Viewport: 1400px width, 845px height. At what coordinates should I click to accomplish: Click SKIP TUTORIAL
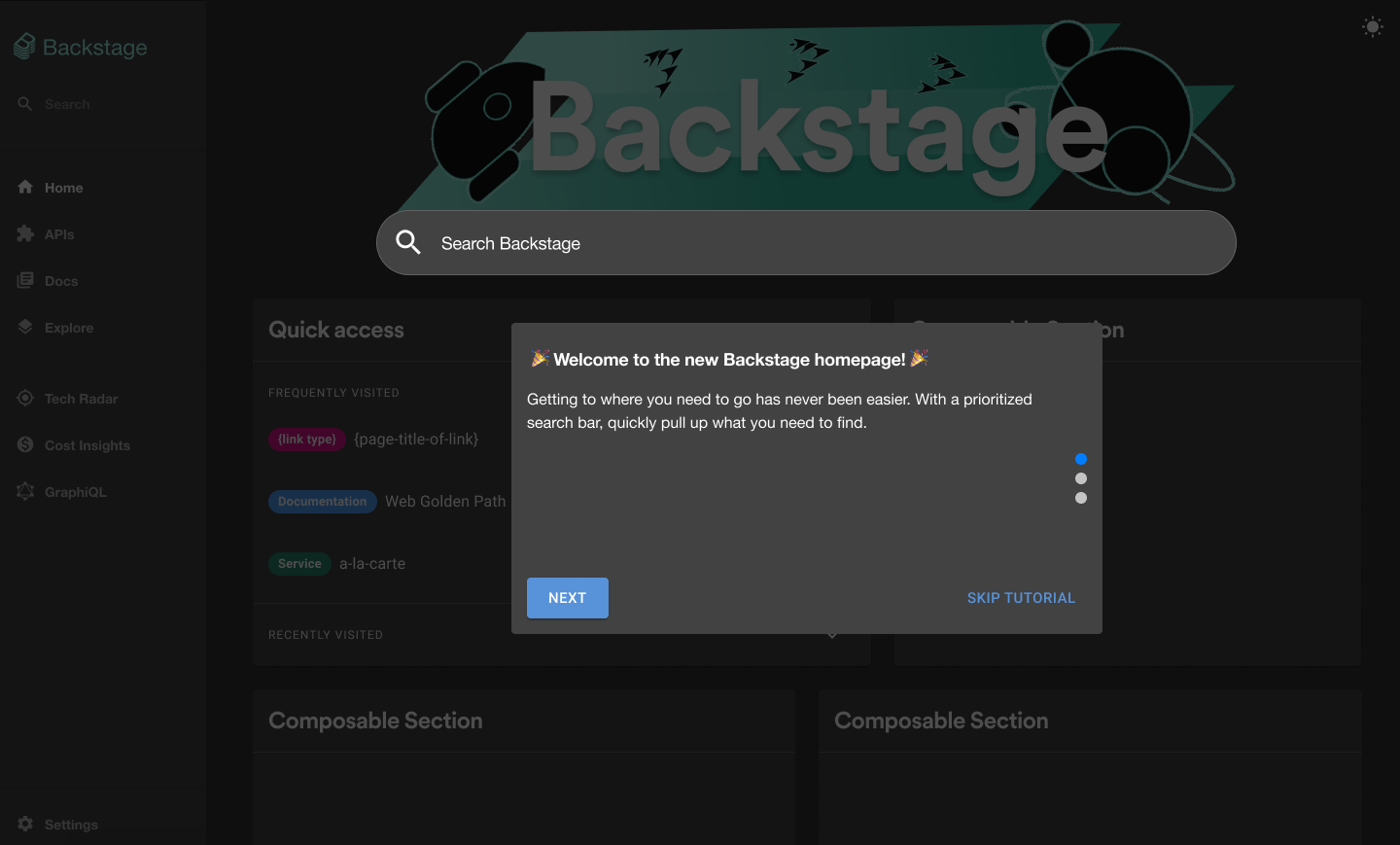pos(1021,598)
